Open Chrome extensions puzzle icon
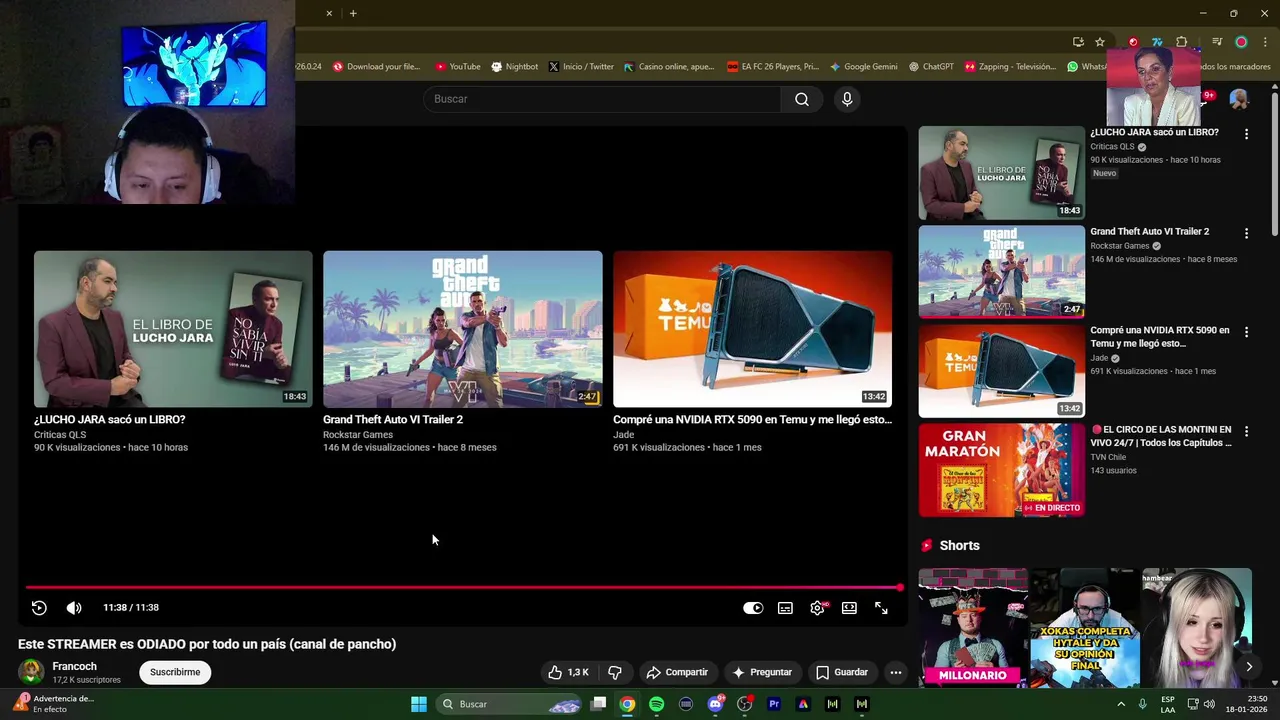Screen dimensions: 1280x720 (1182, 42)
